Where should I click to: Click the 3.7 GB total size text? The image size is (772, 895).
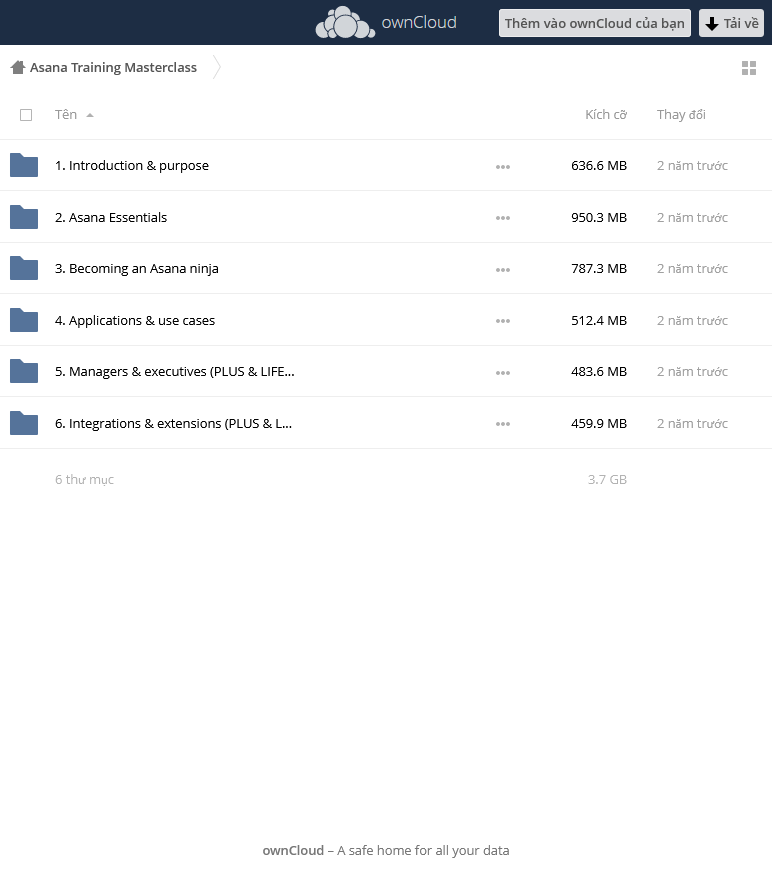[607, 479]
